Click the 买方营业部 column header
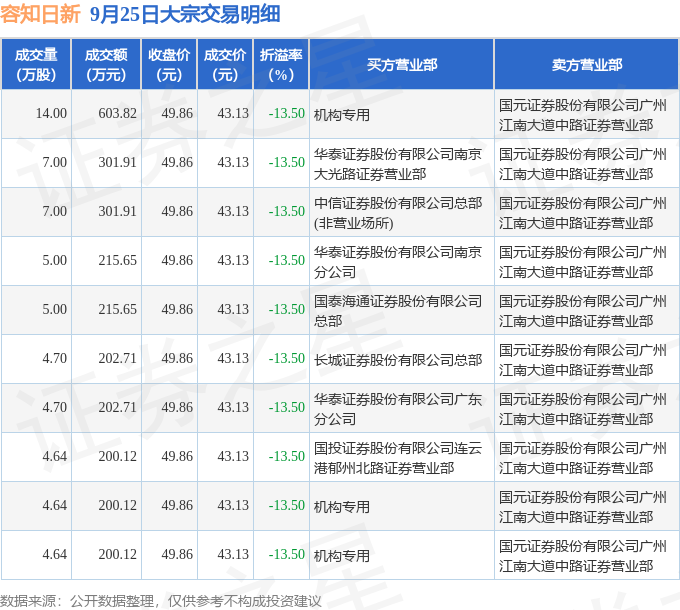The height and width of the screenshot is (610, 680). tap(401, 64)
